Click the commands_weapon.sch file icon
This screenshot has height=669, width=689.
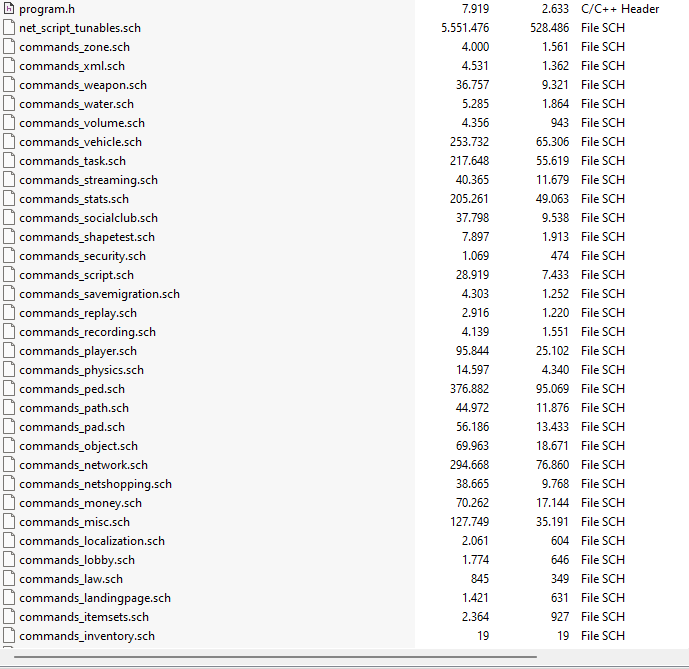[9, 84]
